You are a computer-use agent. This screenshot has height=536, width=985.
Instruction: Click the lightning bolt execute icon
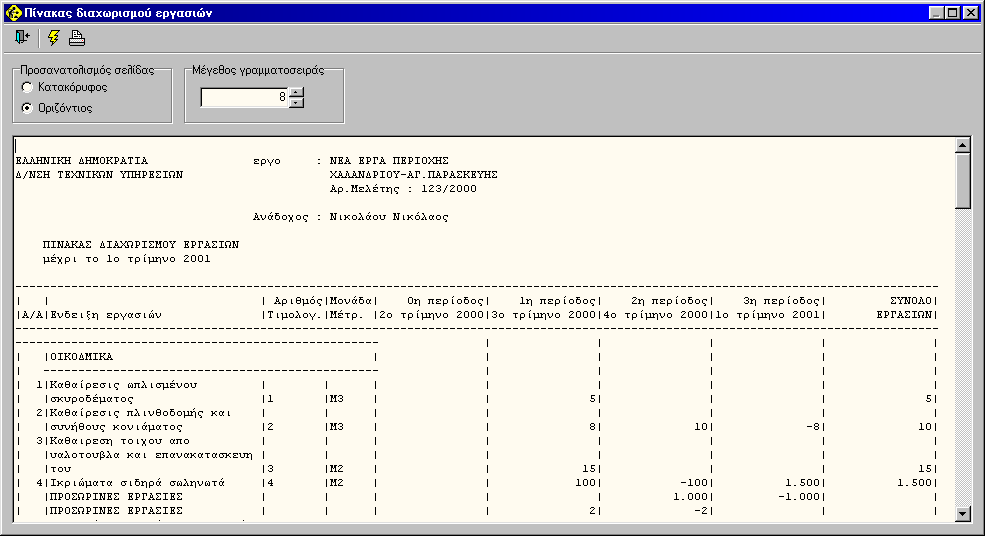click(x=54, y=38)
